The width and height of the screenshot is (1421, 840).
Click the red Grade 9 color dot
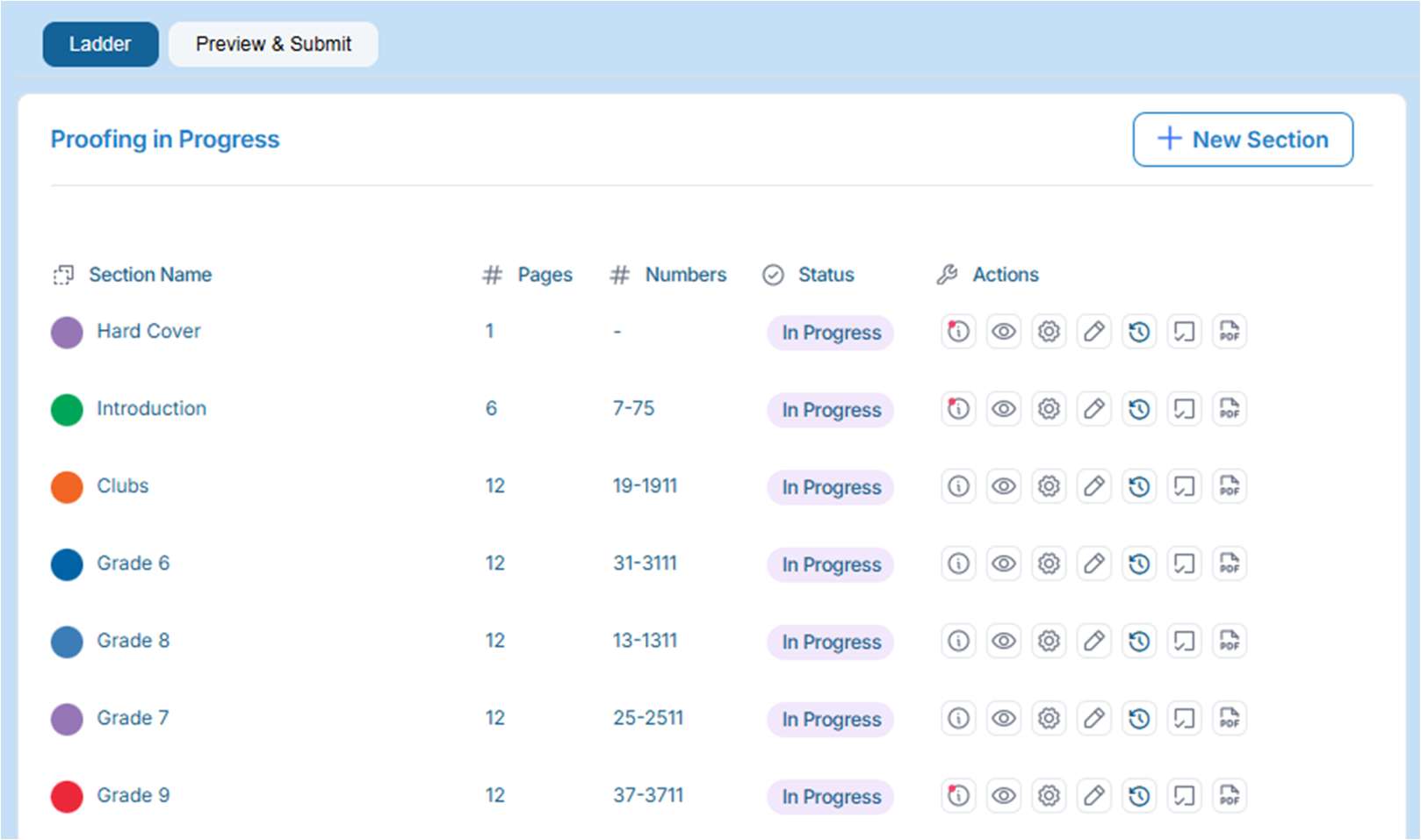[x=67, y=795]
